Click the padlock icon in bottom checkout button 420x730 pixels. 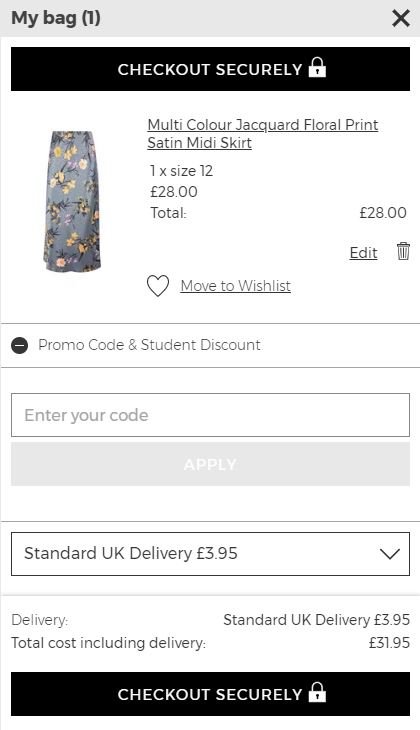[x=317, y=693]
